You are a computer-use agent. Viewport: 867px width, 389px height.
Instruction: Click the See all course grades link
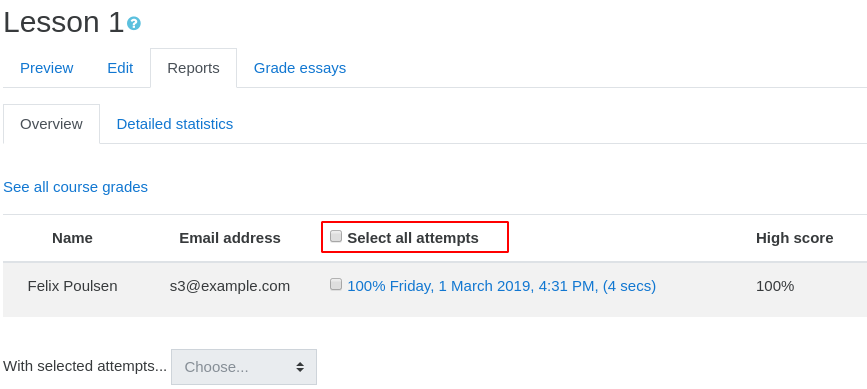pos(76,187)
